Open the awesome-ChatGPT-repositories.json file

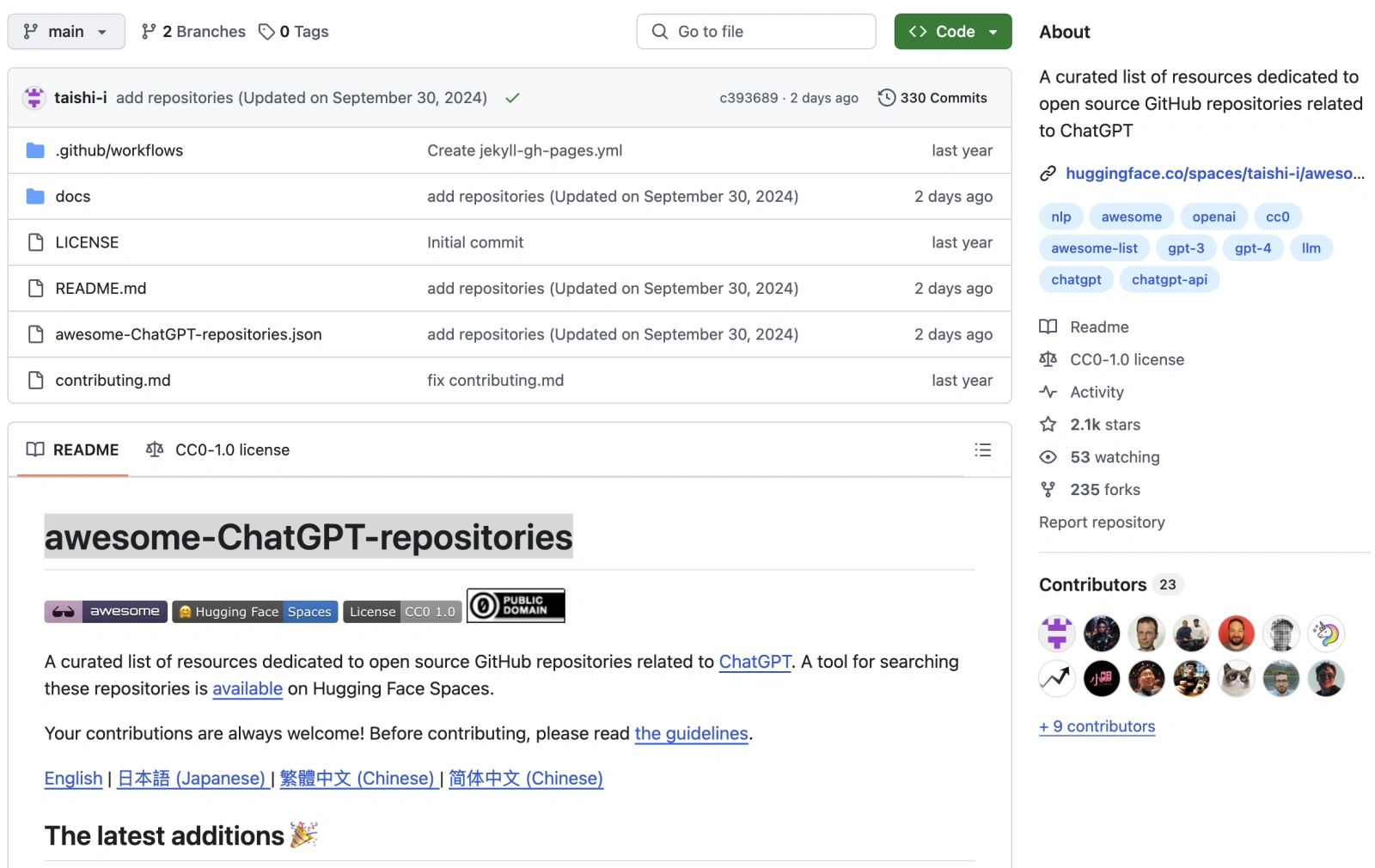pyautogui.click(x=188, y=334)
